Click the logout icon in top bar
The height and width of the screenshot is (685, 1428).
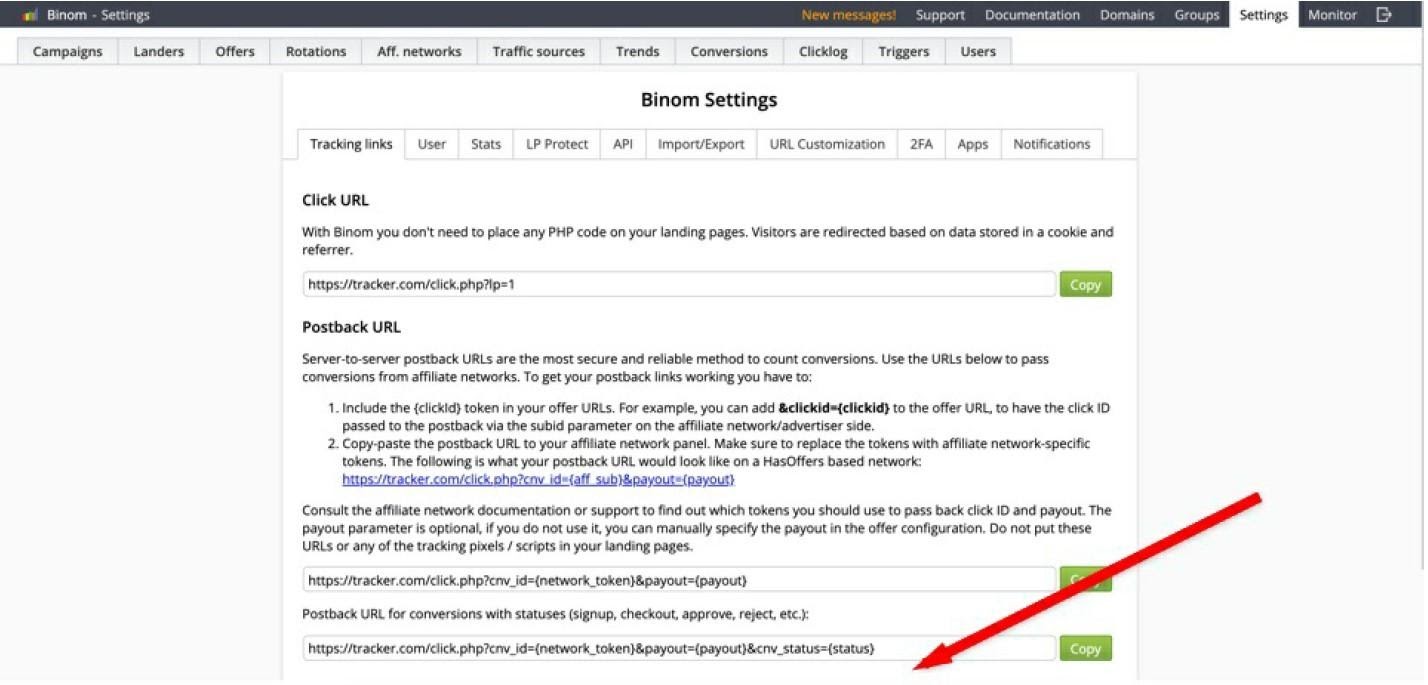[1384, 15]
